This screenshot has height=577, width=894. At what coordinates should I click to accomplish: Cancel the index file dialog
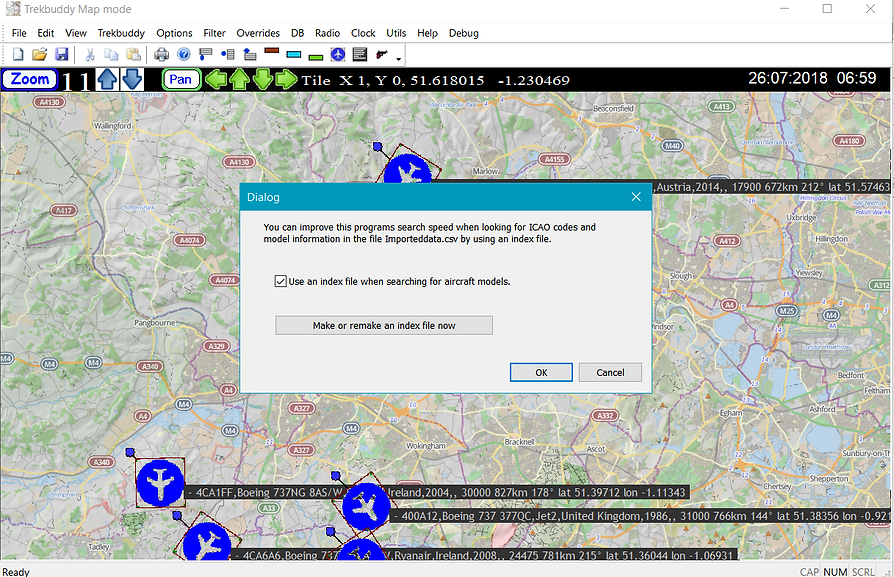click(x=610, y=372)
